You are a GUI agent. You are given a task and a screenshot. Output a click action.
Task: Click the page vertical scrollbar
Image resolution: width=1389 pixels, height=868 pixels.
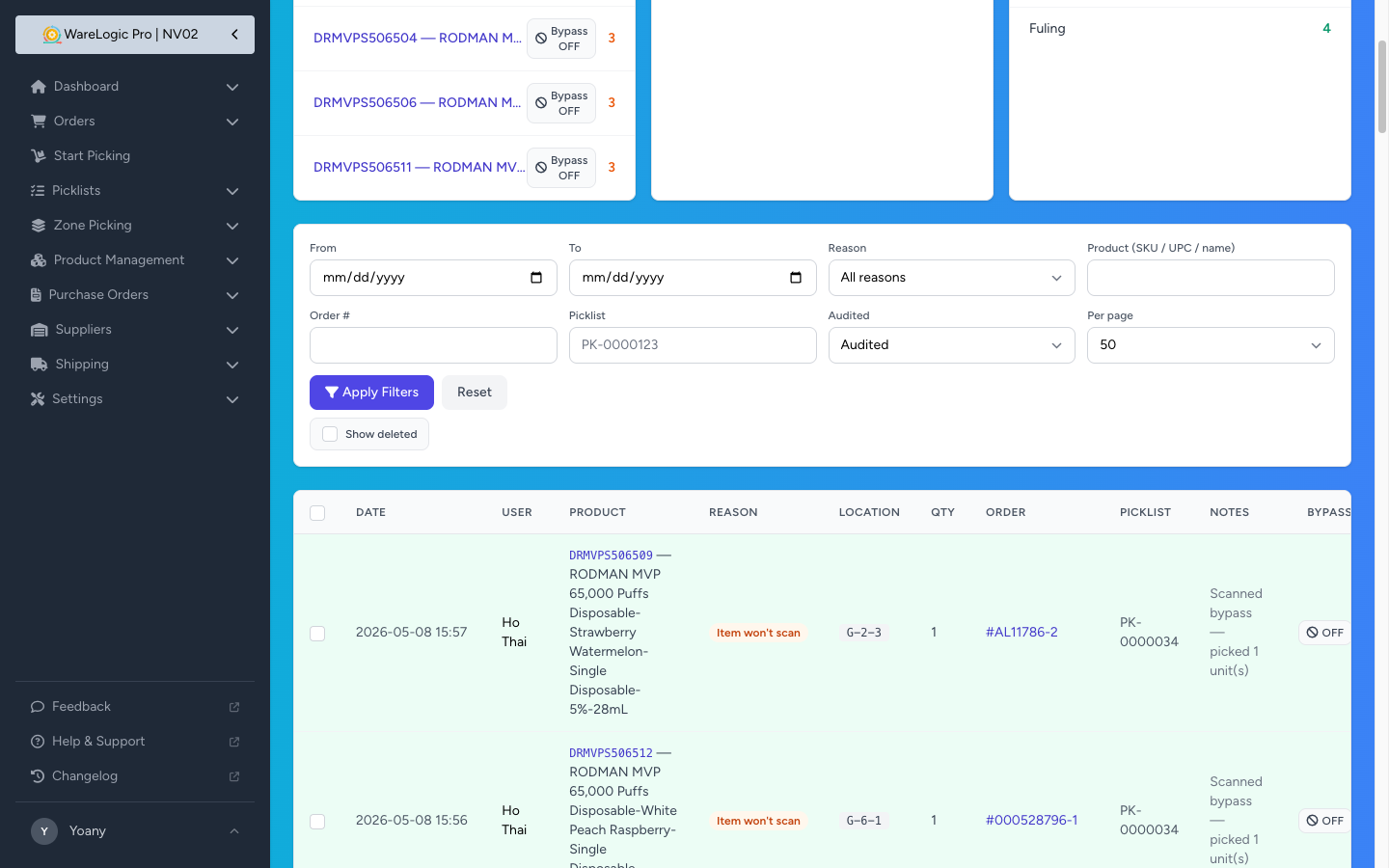(1381, 87)
